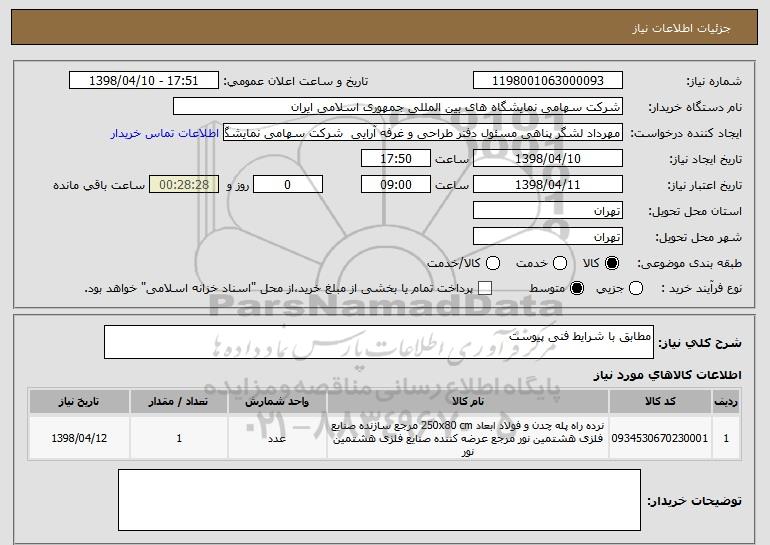Click the ساعت باقی مانده label
770x545 pixels.
point(99,185)
